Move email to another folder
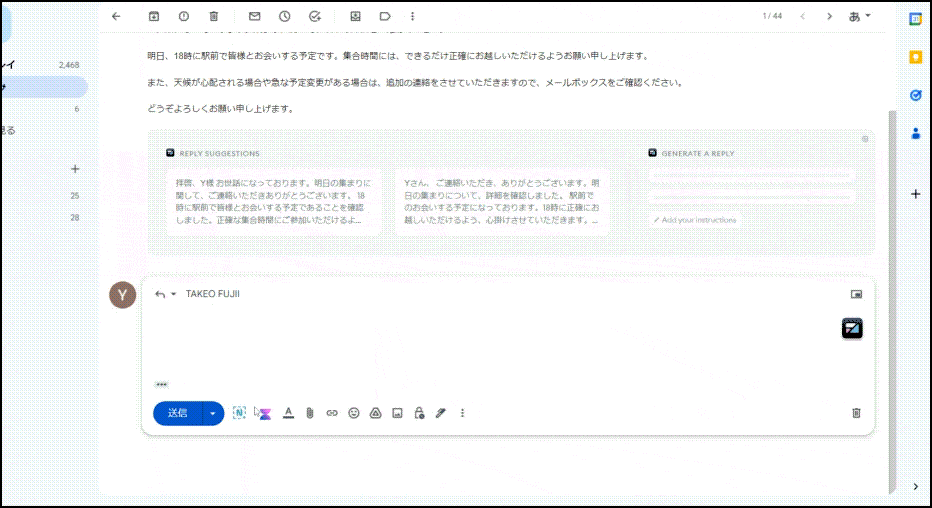Screen dimensions: 932x508 coord(355,17)
